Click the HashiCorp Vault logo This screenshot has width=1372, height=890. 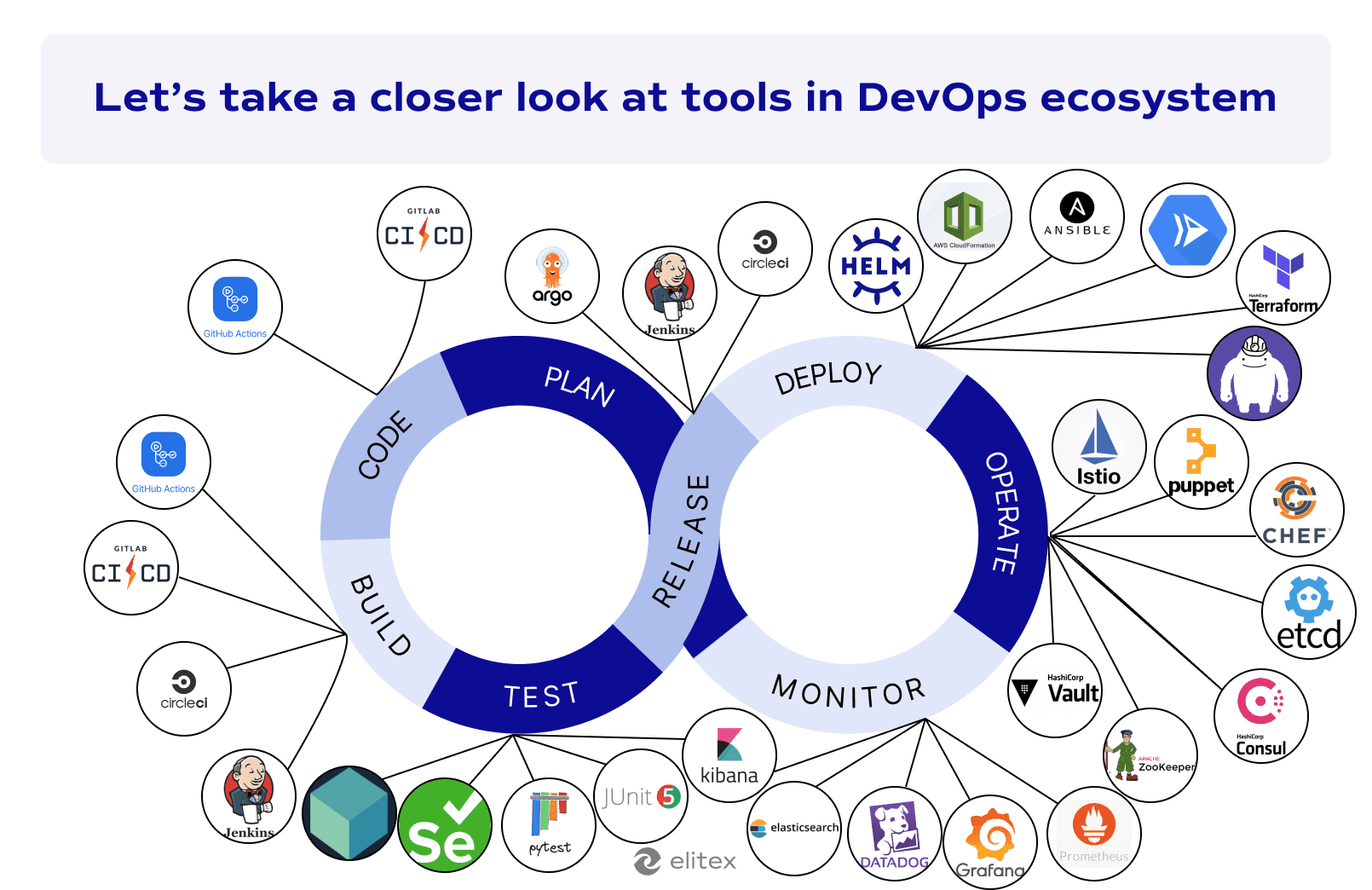(x=1055, y=691)
